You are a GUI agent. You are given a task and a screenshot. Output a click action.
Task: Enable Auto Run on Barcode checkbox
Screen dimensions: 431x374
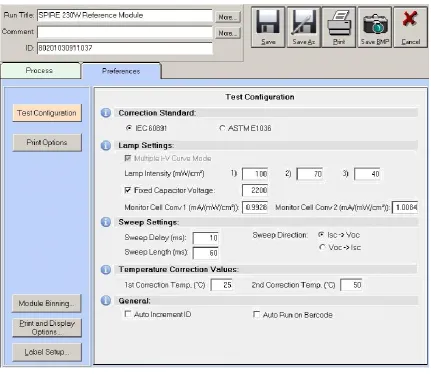[256, 315]
